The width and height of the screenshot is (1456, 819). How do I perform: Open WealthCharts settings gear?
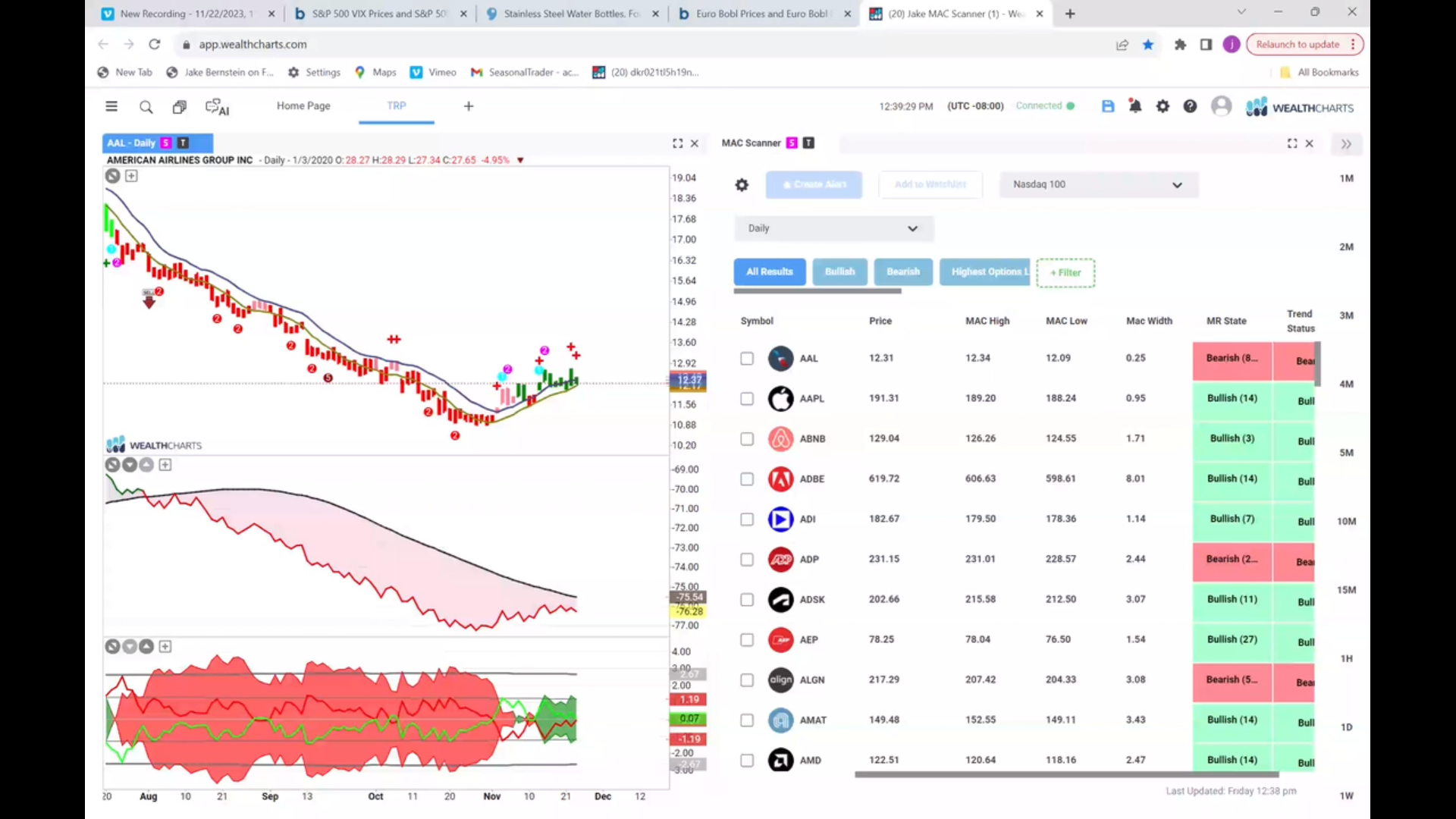point(1163,106)
